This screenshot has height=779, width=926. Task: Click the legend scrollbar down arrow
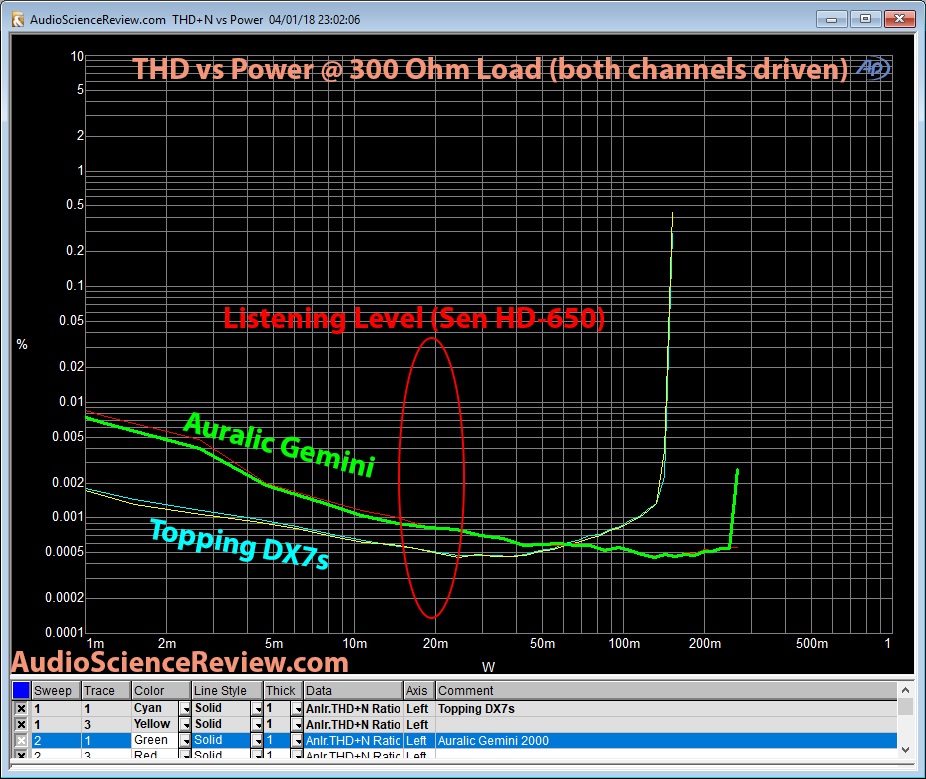coord(905,749)
